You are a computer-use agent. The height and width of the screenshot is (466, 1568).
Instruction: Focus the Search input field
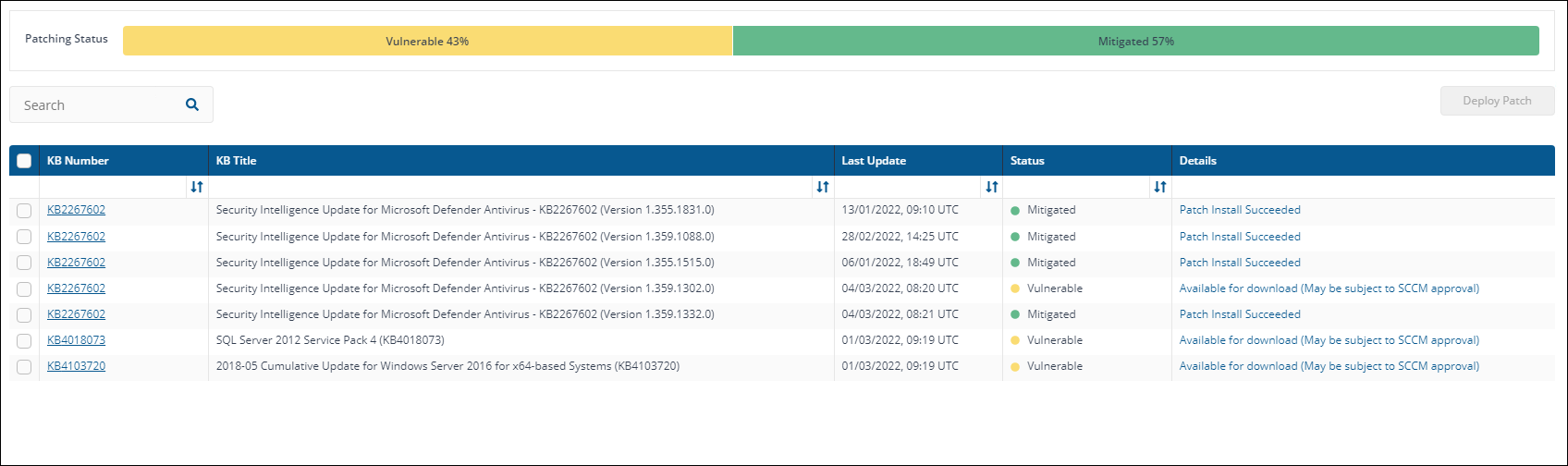click(x=97, y=104)
